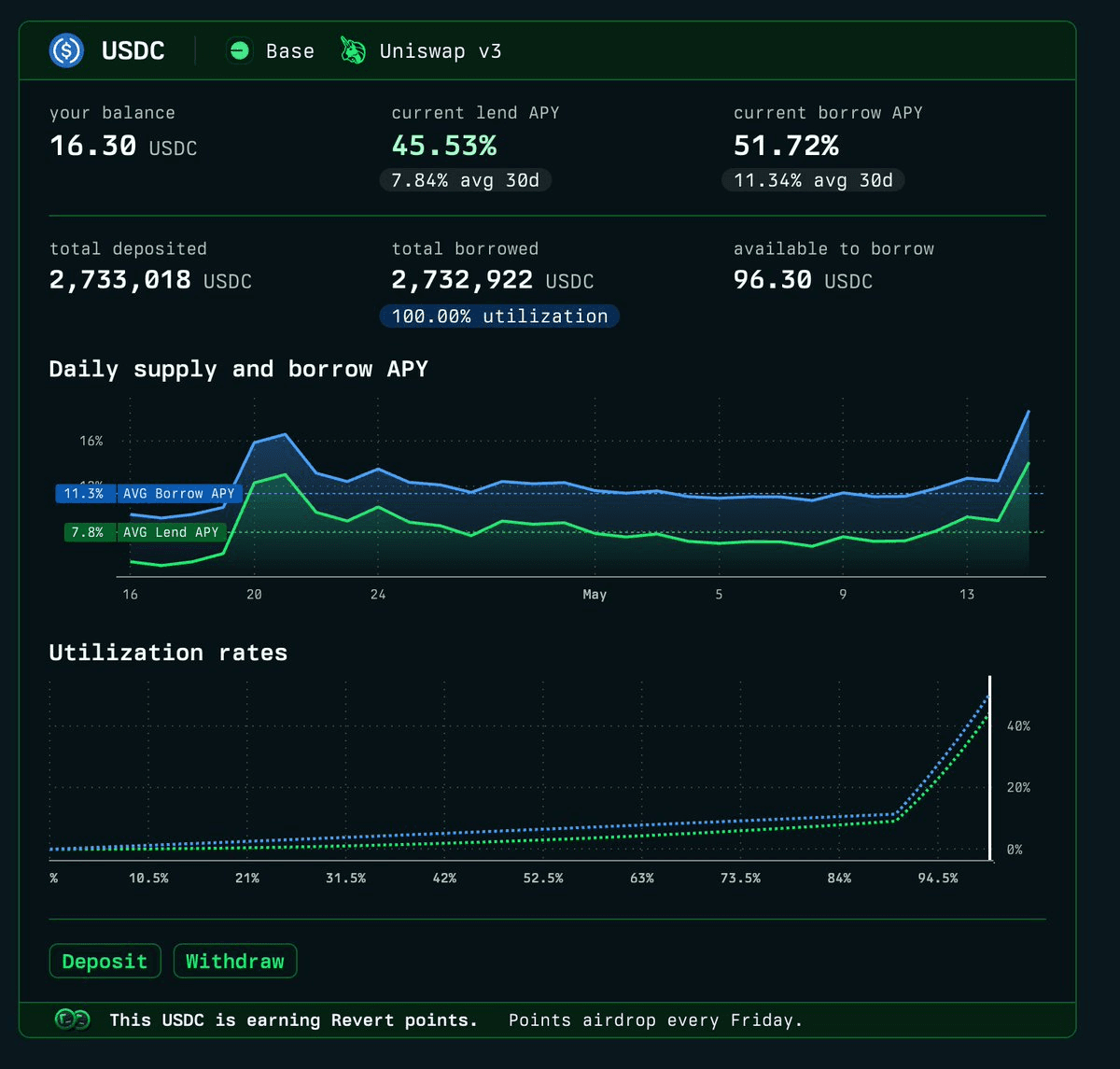Open the Deposit dialog
This screenshot has height=1069, width=1120.
[105, 961]
